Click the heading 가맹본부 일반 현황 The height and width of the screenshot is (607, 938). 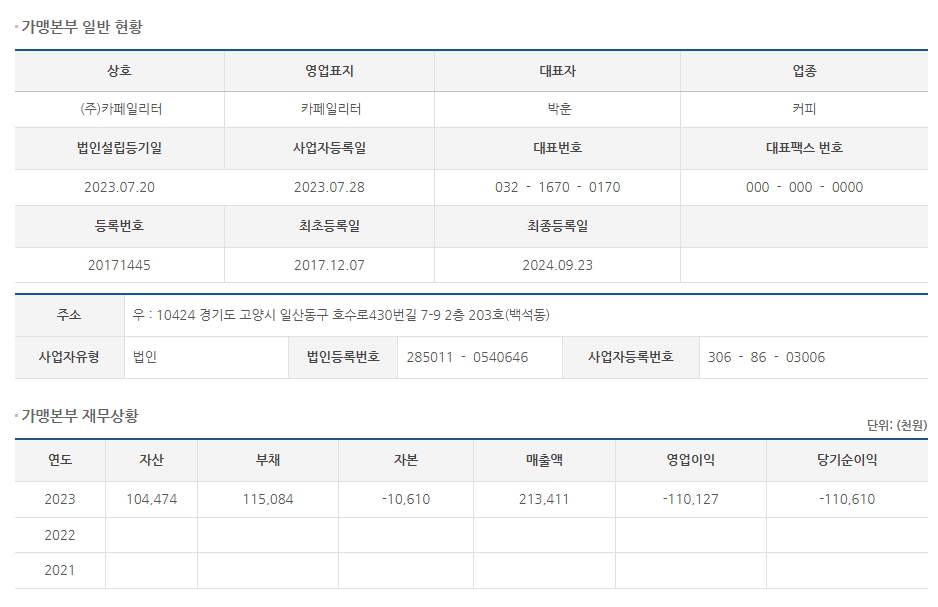[x=82, y=27]
